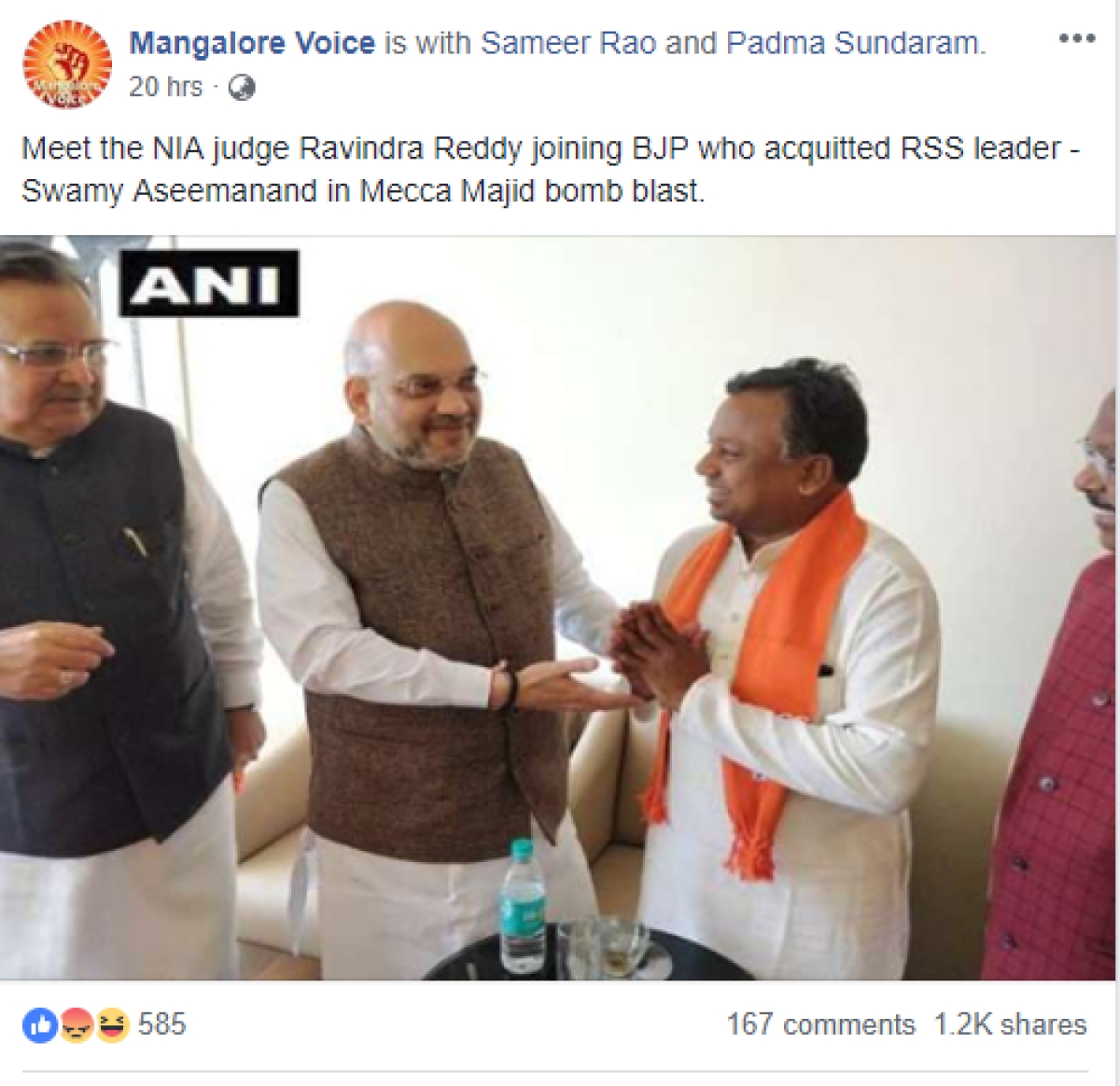This screenshot has width=1120, height=1086.
Task: Open the posted photo in viewer
Action: tap(558, 607)
